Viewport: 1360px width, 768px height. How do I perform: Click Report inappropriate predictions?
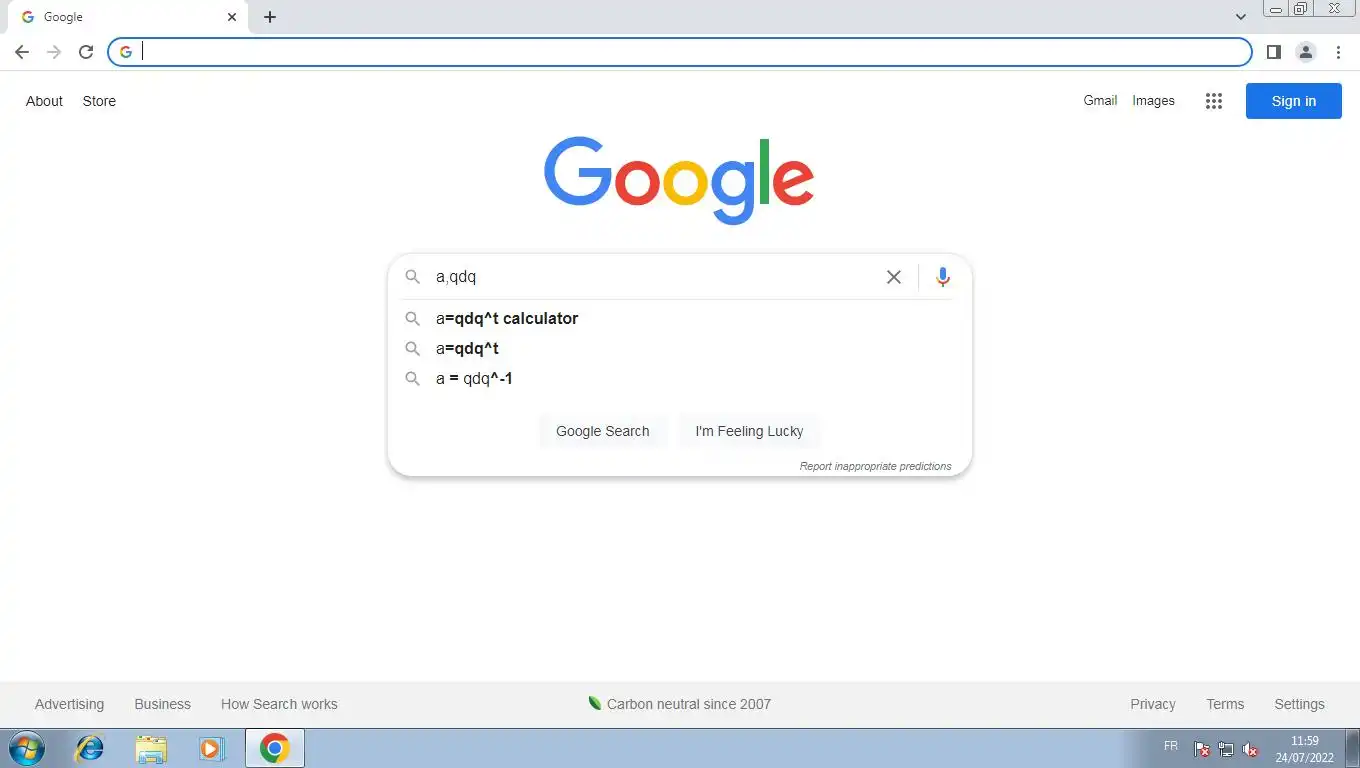pyautogui.click(x=875, y=466)
